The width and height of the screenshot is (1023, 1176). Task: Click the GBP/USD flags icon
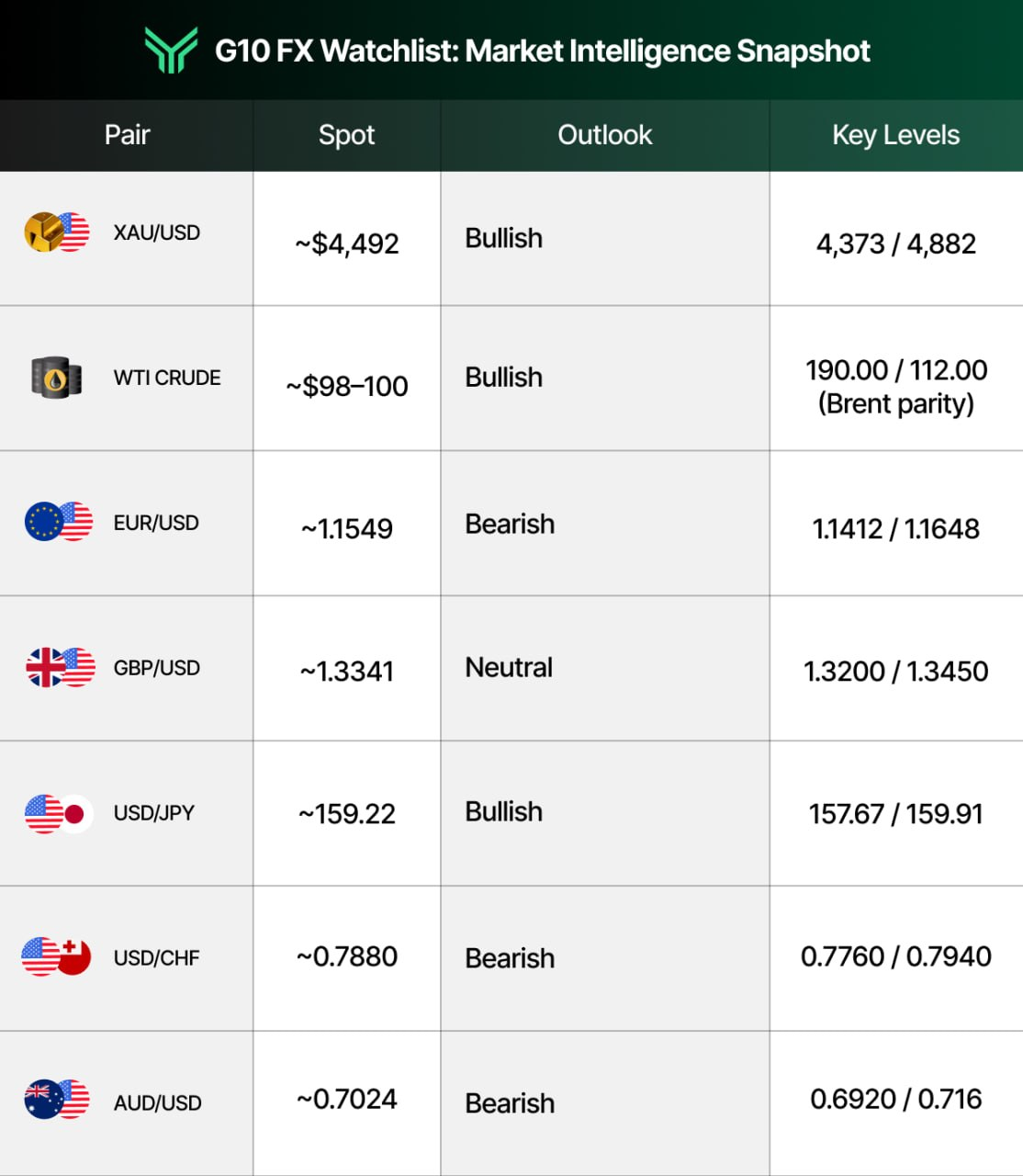(x=60, y=667)
